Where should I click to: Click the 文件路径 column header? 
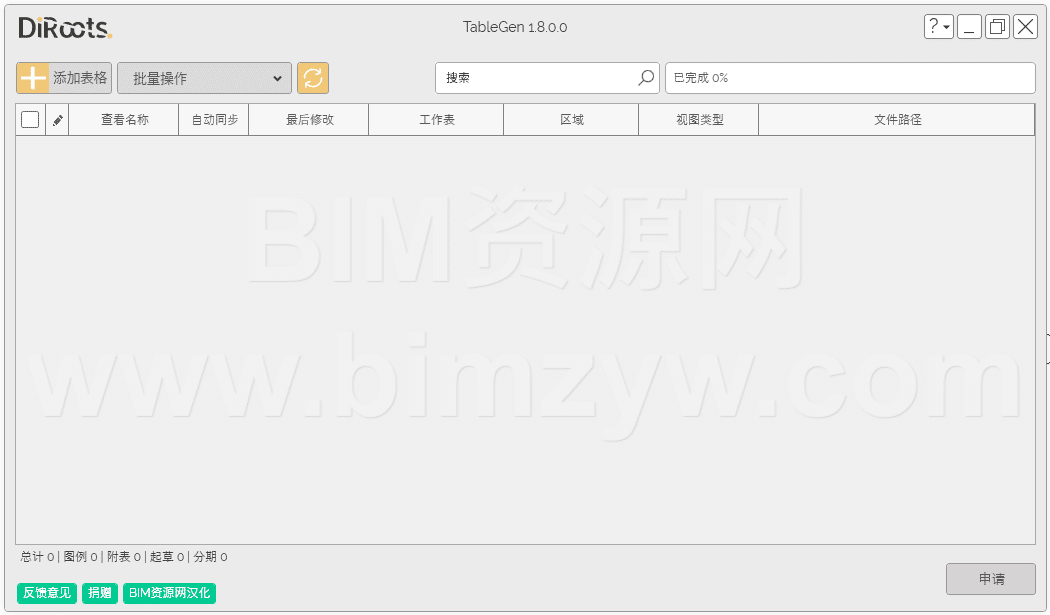click(897, 120)
